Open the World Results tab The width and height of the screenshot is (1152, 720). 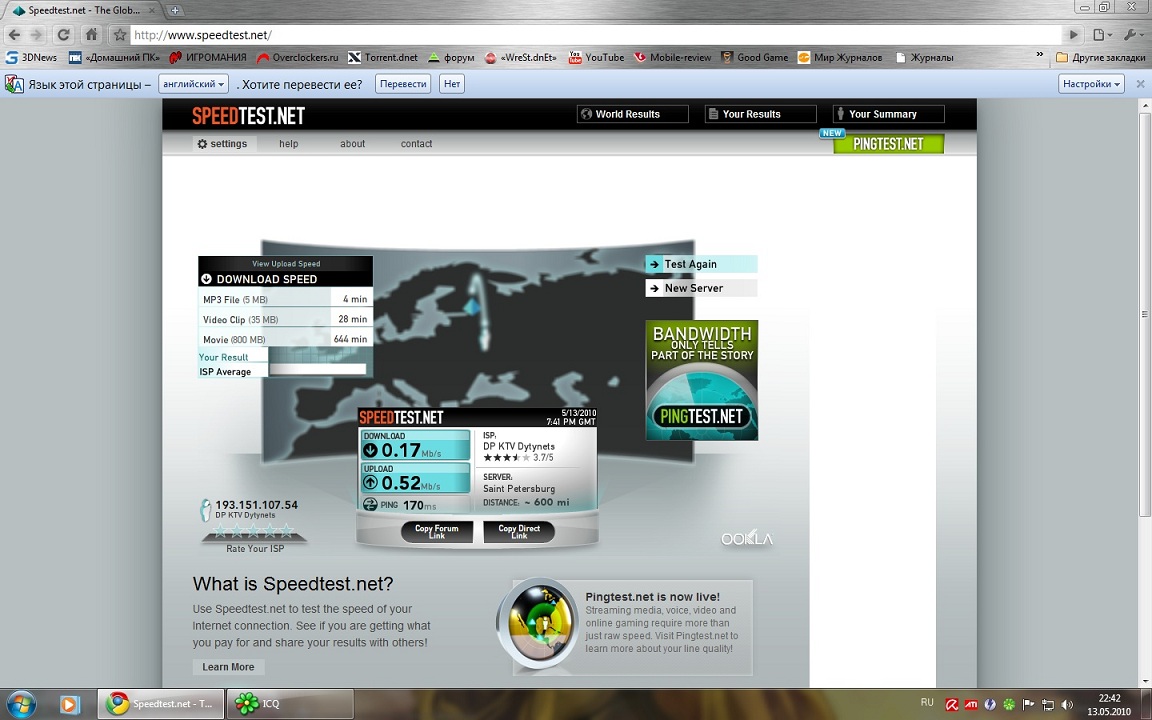point(632,114)
